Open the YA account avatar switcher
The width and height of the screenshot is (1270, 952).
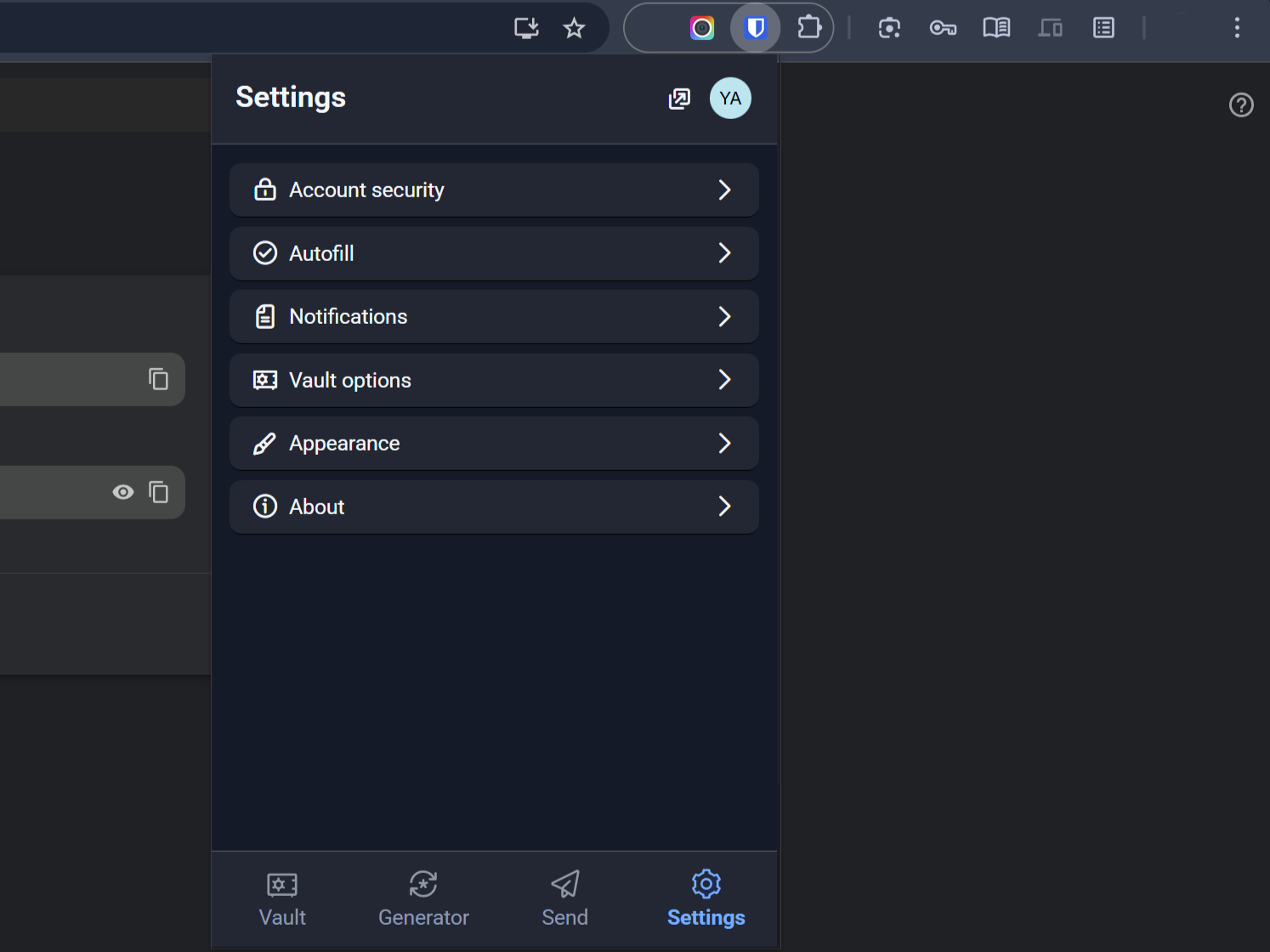click(x=730, y=99)
